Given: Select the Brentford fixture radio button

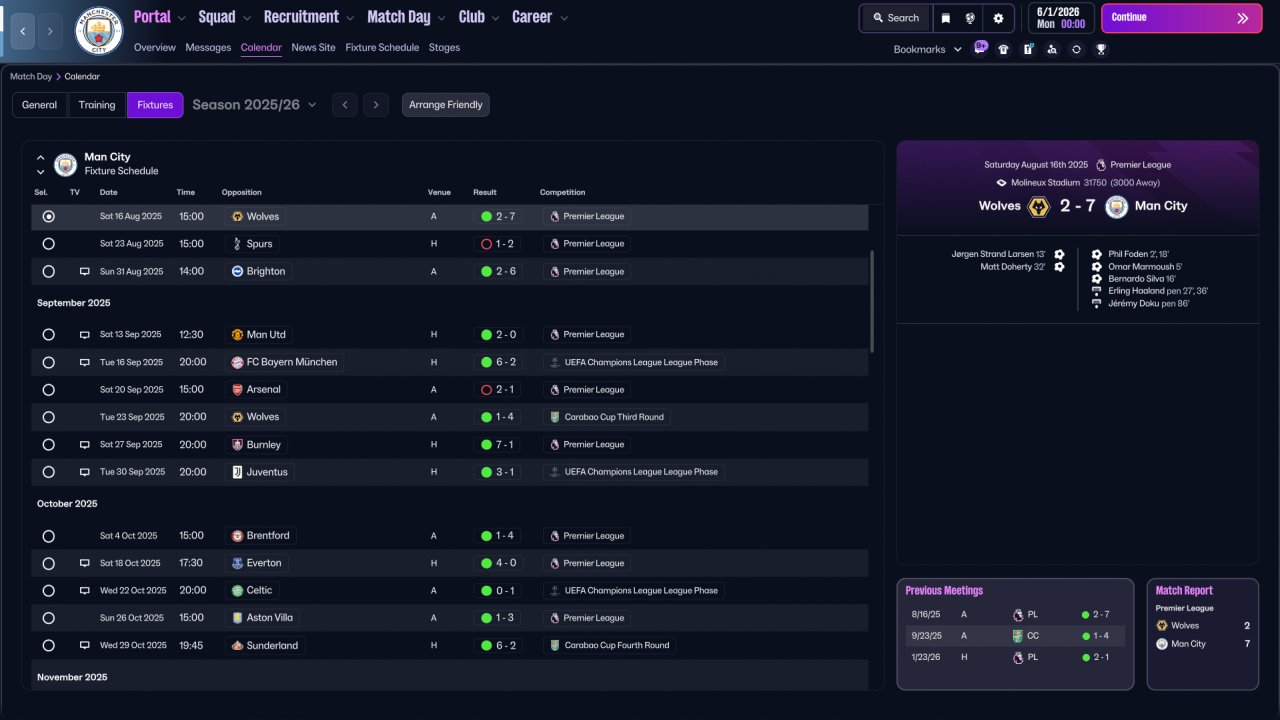Looking at the screenshot, I should 48,536.
